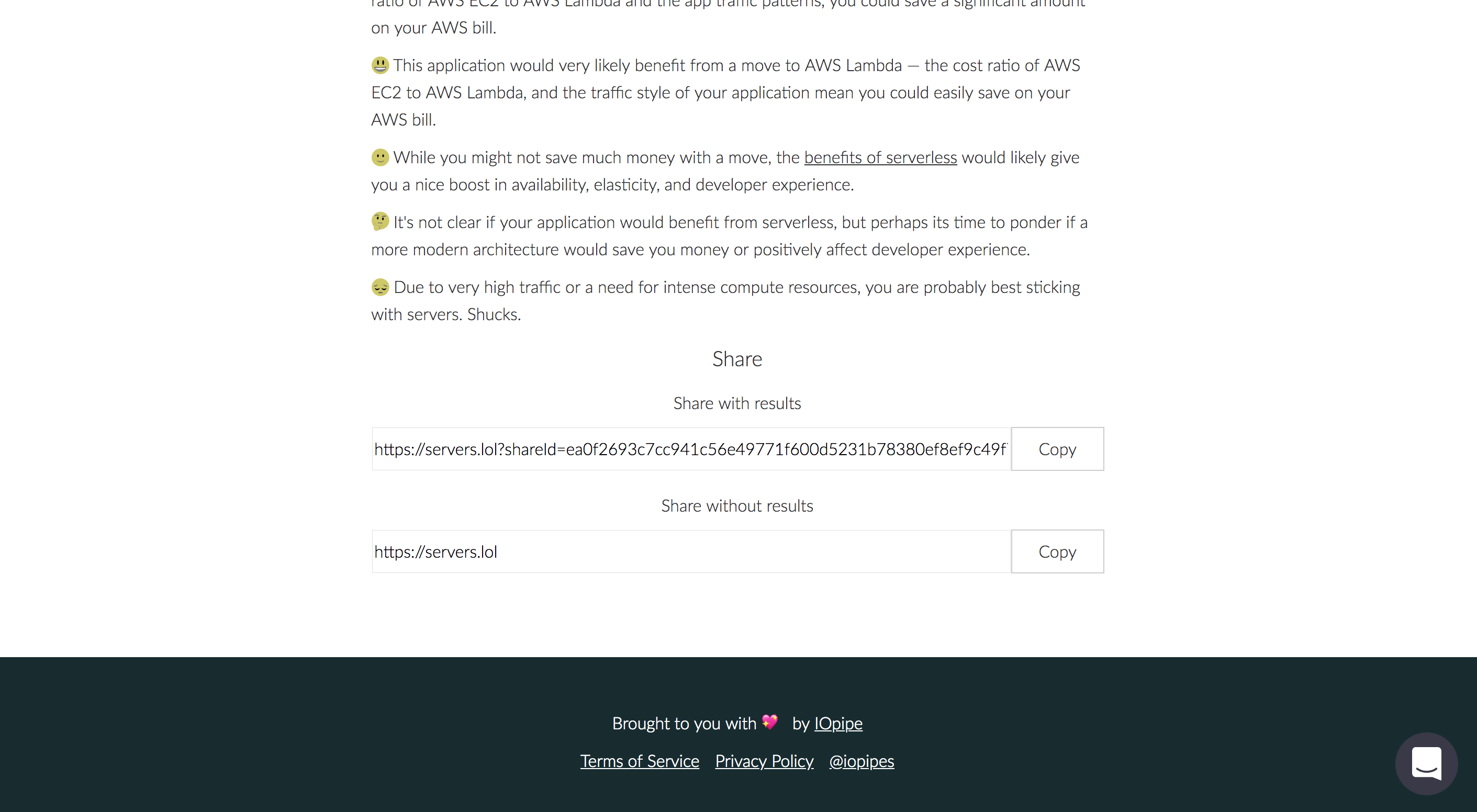
Task: Click the Share with results label
Action: 737,403
